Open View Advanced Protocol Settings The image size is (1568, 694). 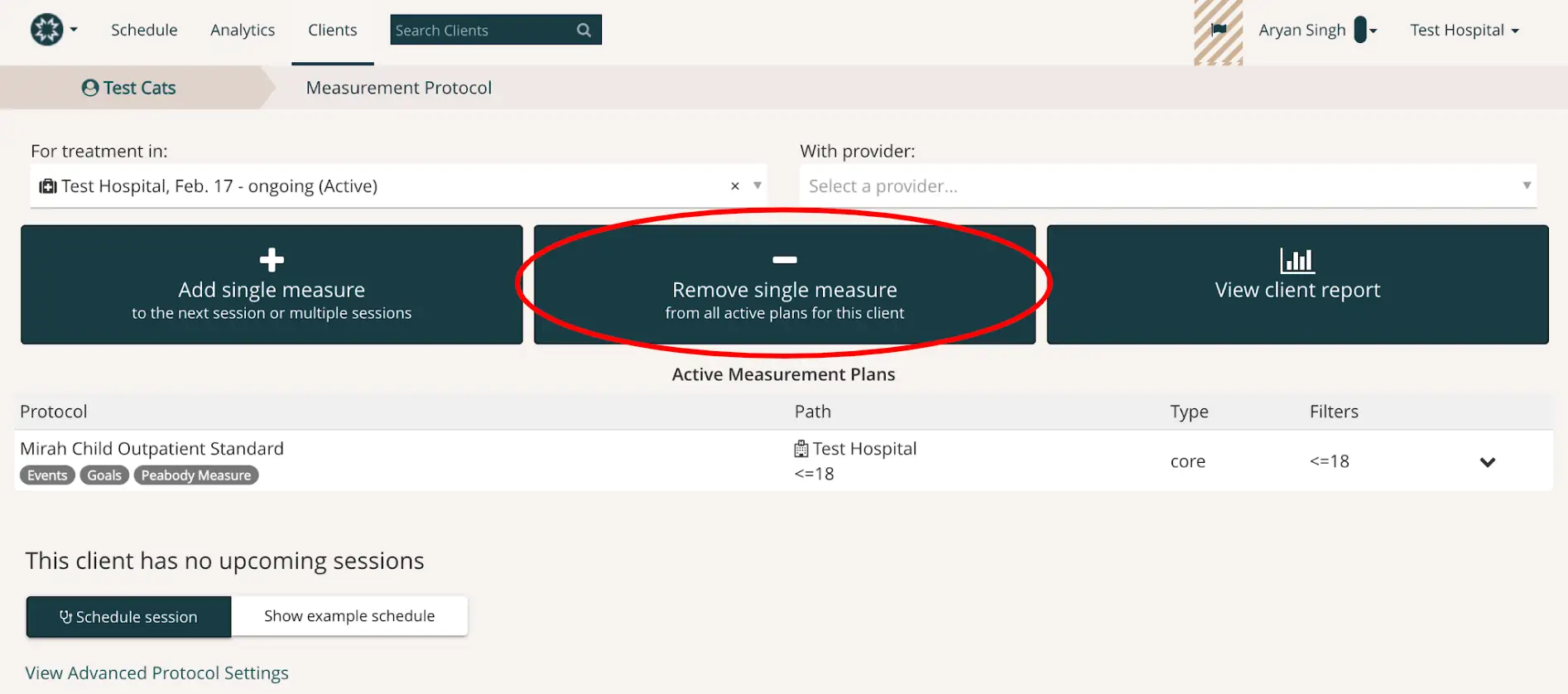click(156, 672)
